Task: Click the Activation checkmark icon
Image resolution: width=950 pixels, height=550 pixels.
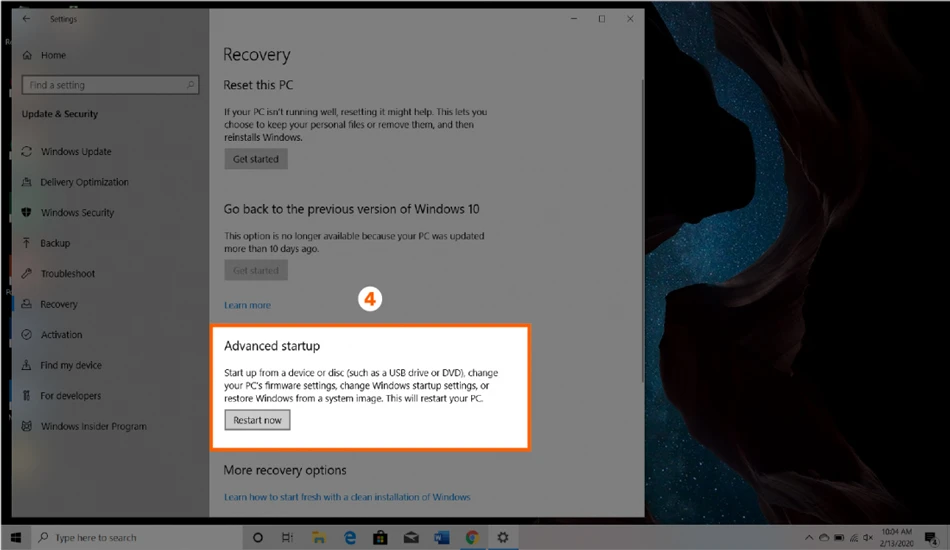Action: click(x=27, y=334)
